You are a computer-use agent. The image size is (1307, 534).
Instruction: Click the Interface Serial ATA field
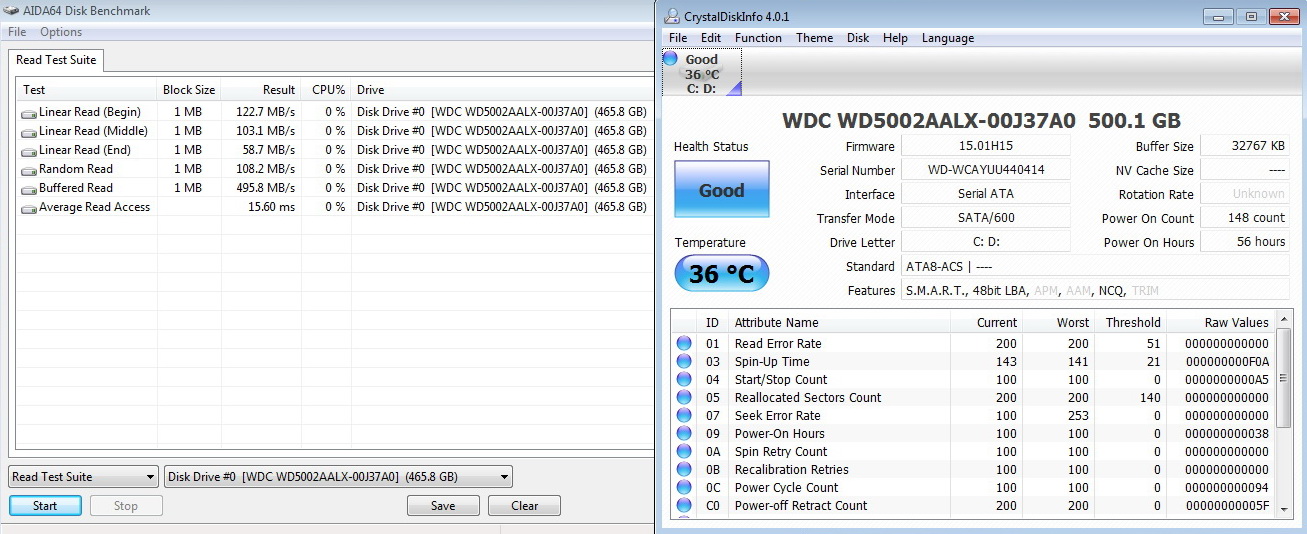click(985, 194)
